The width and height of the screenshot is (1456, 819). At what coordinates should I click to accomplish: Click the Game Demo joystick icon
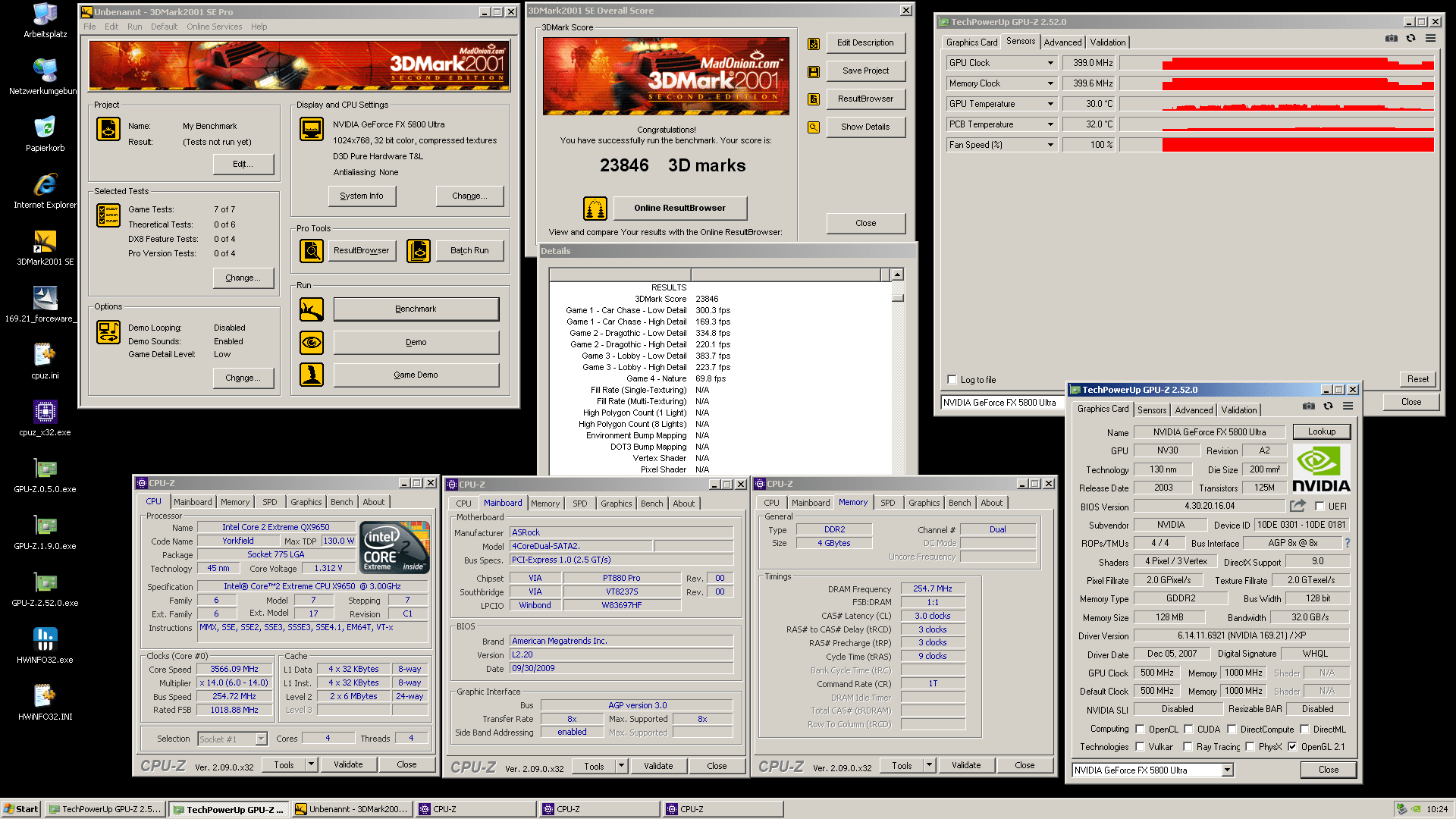point(312,375)
